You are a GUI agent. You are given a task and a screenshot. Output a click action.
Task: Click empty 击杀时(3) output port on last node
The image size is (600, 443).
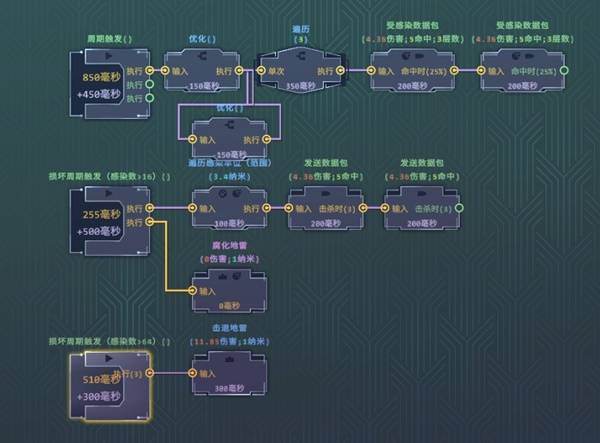point(459,208)
